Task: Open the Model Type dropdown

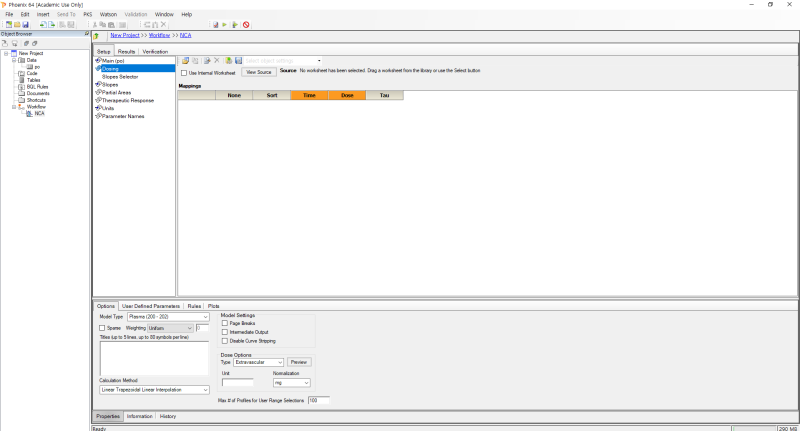Action: (205, 317)
